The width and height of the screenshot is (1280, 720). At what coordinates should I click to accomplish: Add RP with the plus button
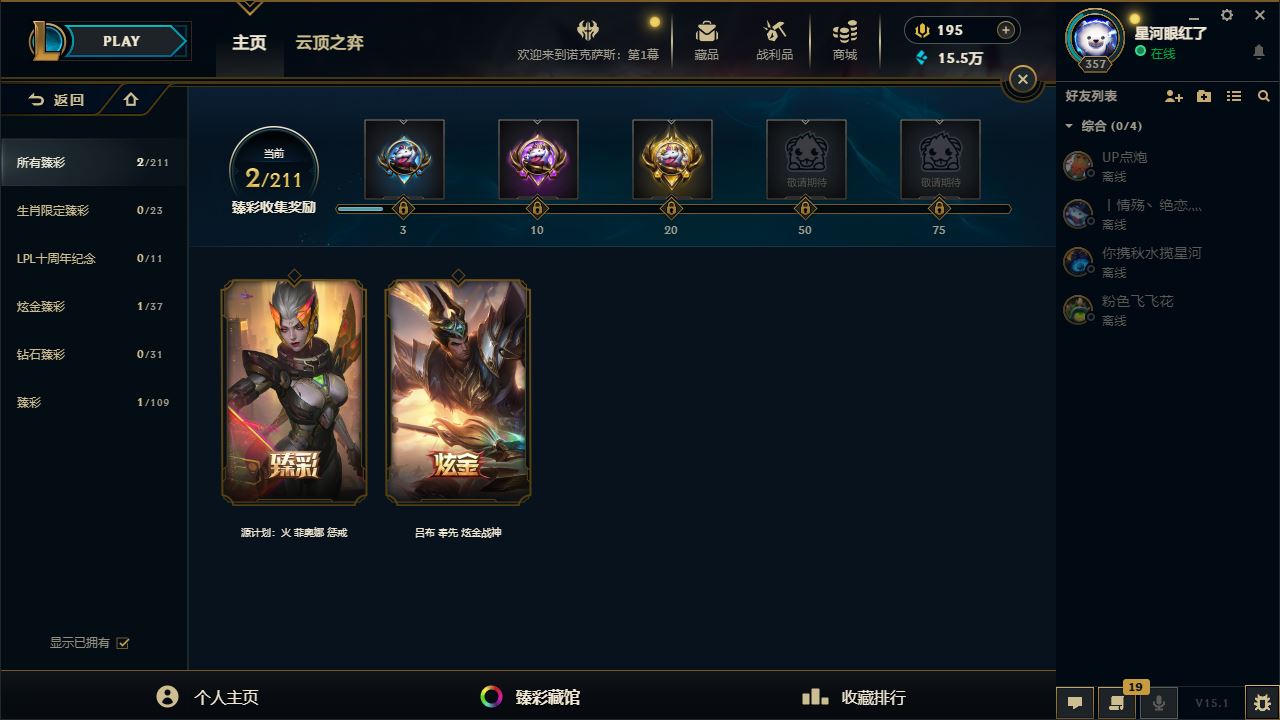click(x=1006, y=30)
